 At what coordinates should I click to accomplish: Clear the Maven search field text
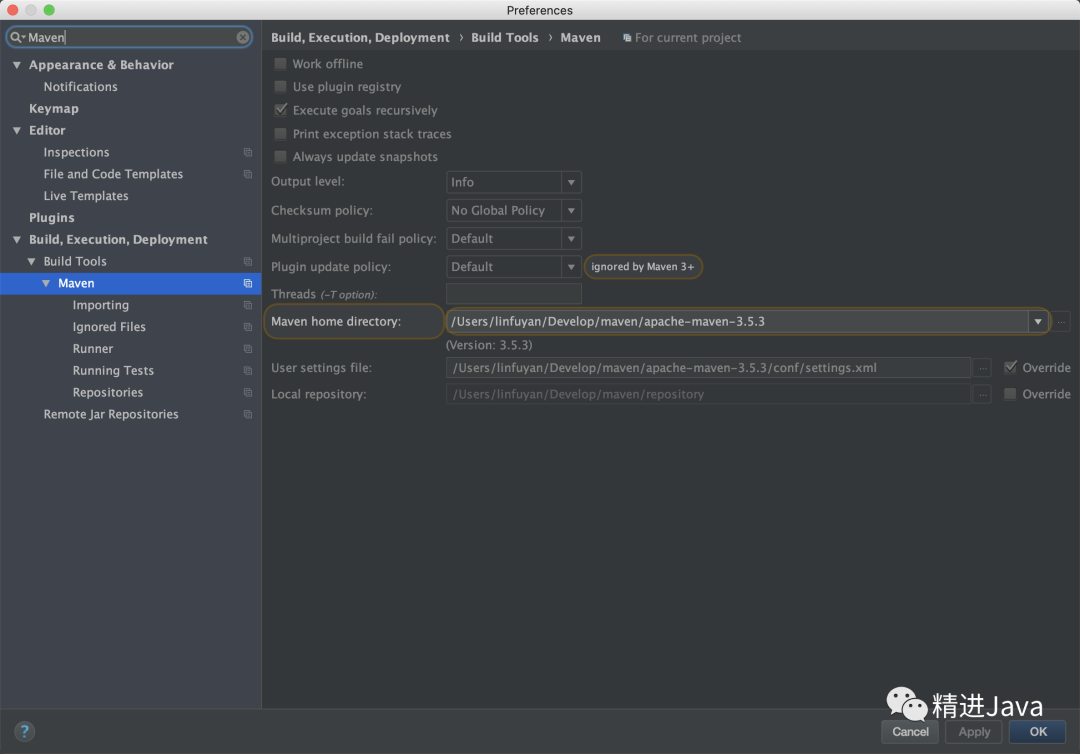pyautogui.click(x=243, y=37)
